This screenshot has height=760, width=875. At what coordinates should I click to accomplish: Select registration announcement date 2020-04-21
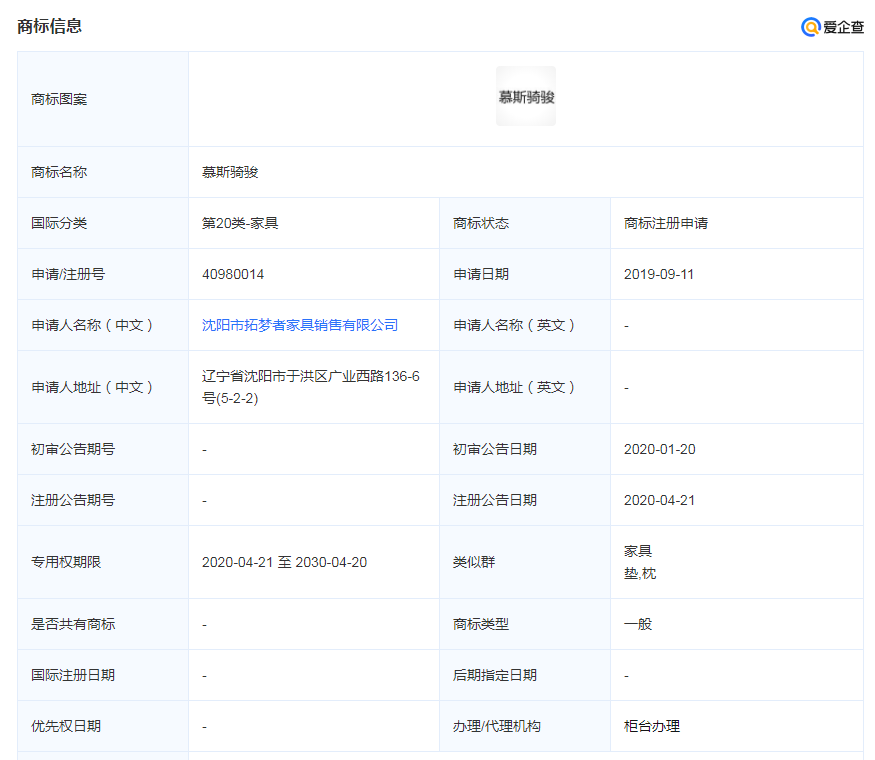click(x=660, y=501)
